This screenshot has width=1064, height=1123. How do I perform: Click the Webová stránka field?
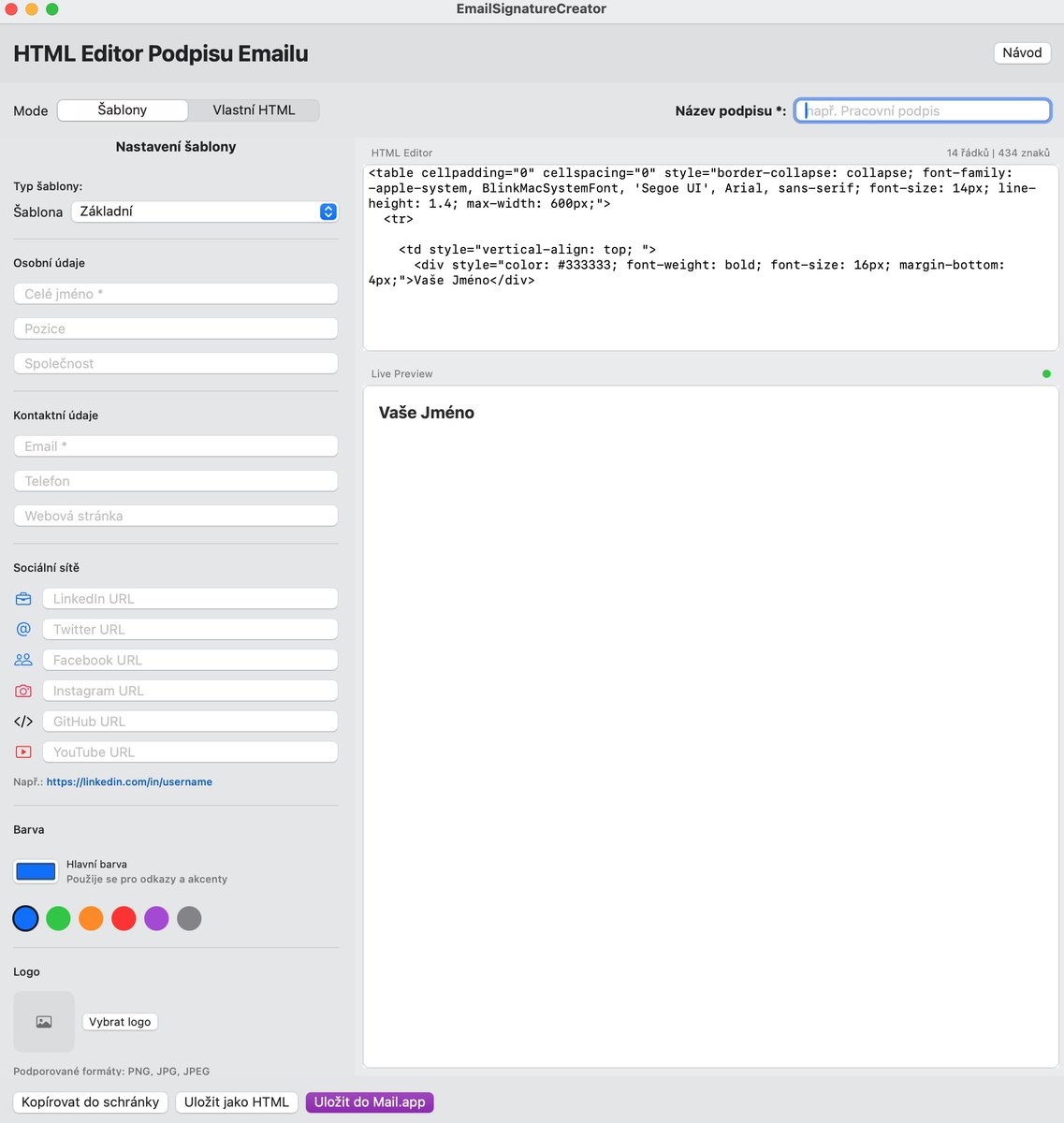176,516
